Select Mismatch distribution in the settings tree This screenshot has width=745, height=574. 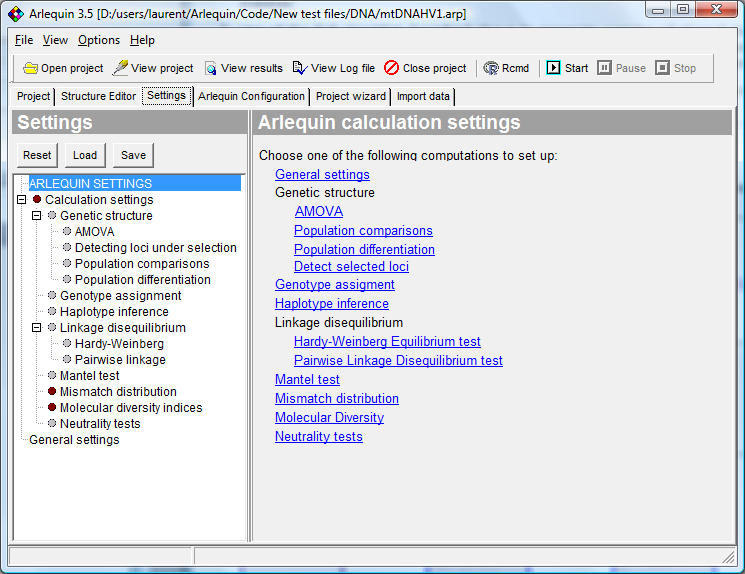tap(118, 392)
